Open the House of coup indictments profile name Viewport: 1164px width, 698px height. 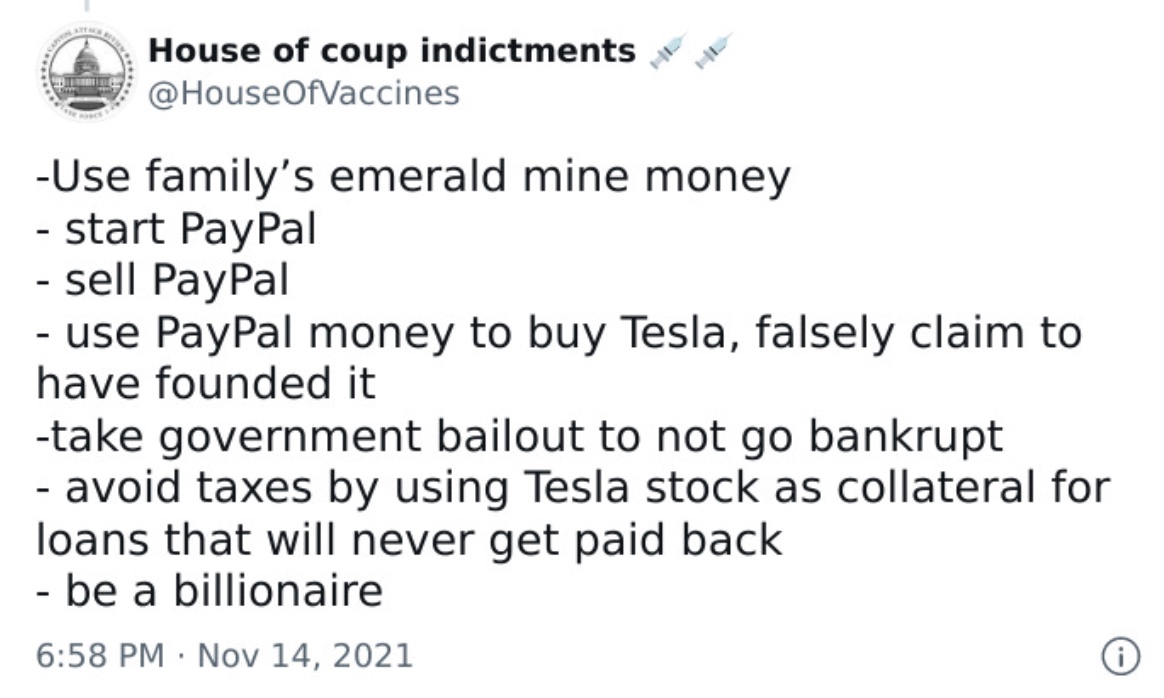[x=392, y=51]
